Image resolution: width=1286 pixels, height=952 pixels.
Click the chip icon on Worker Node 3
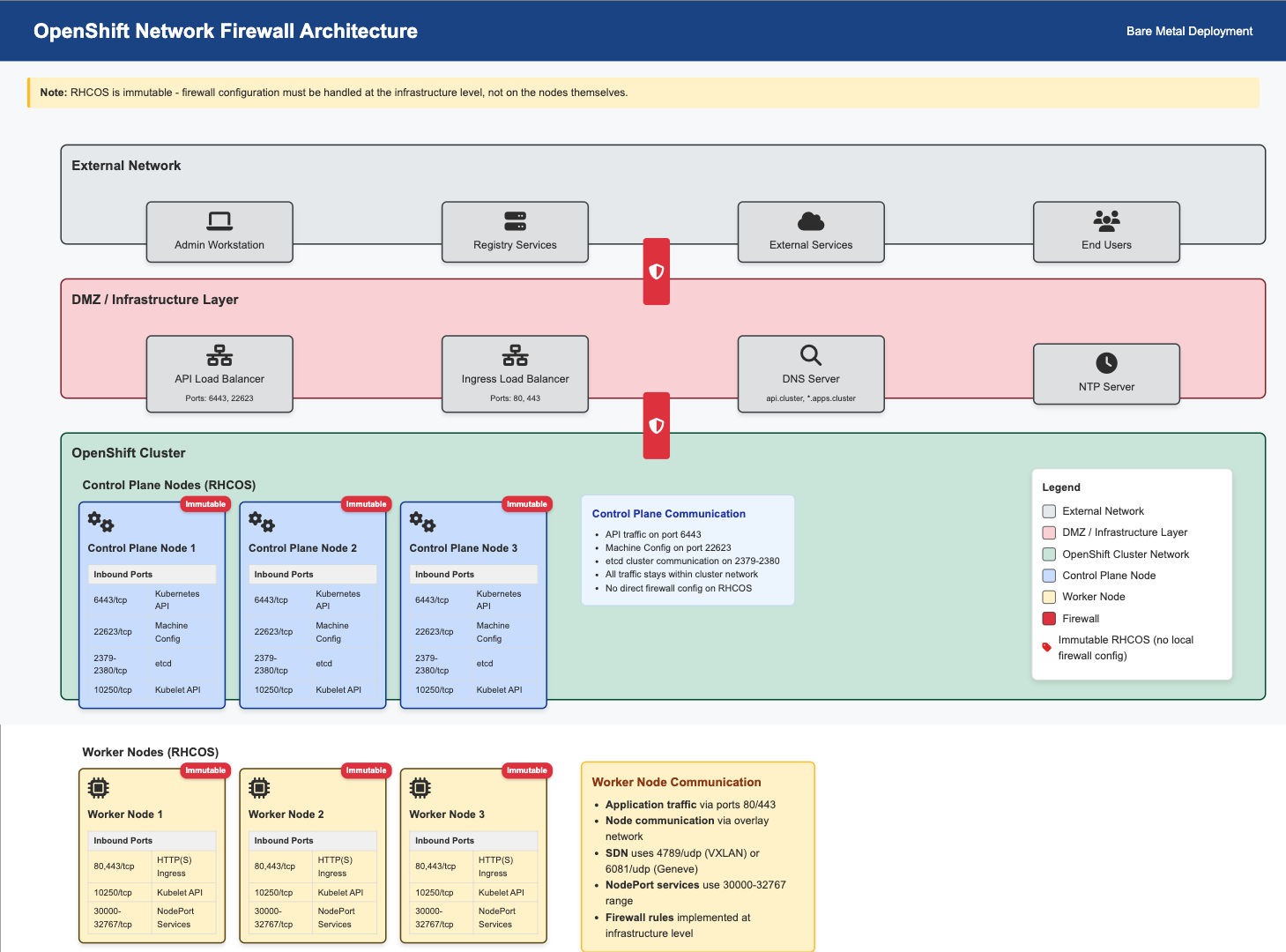(x=420, y=787)
